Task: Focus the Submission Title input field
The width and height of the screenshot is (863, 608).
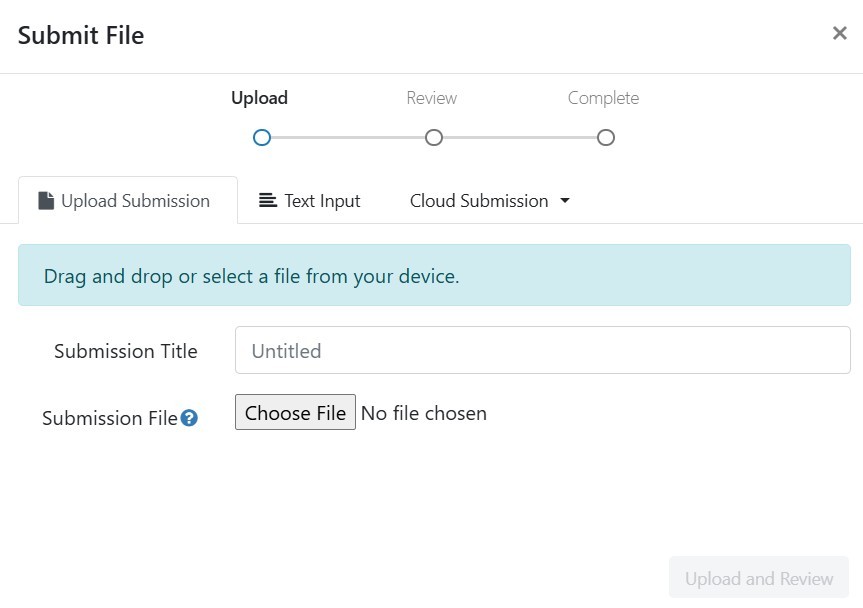Action: [x=543, y=350]
